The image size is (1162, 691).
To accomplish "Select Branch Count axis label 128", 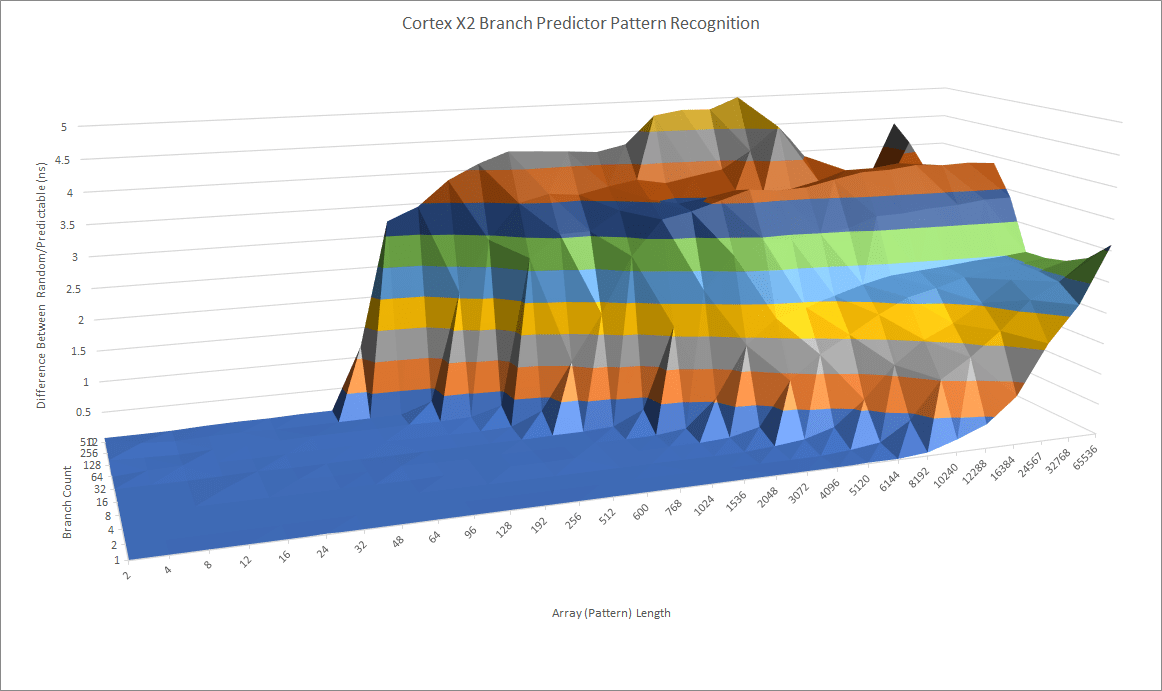I will [93, 465].
